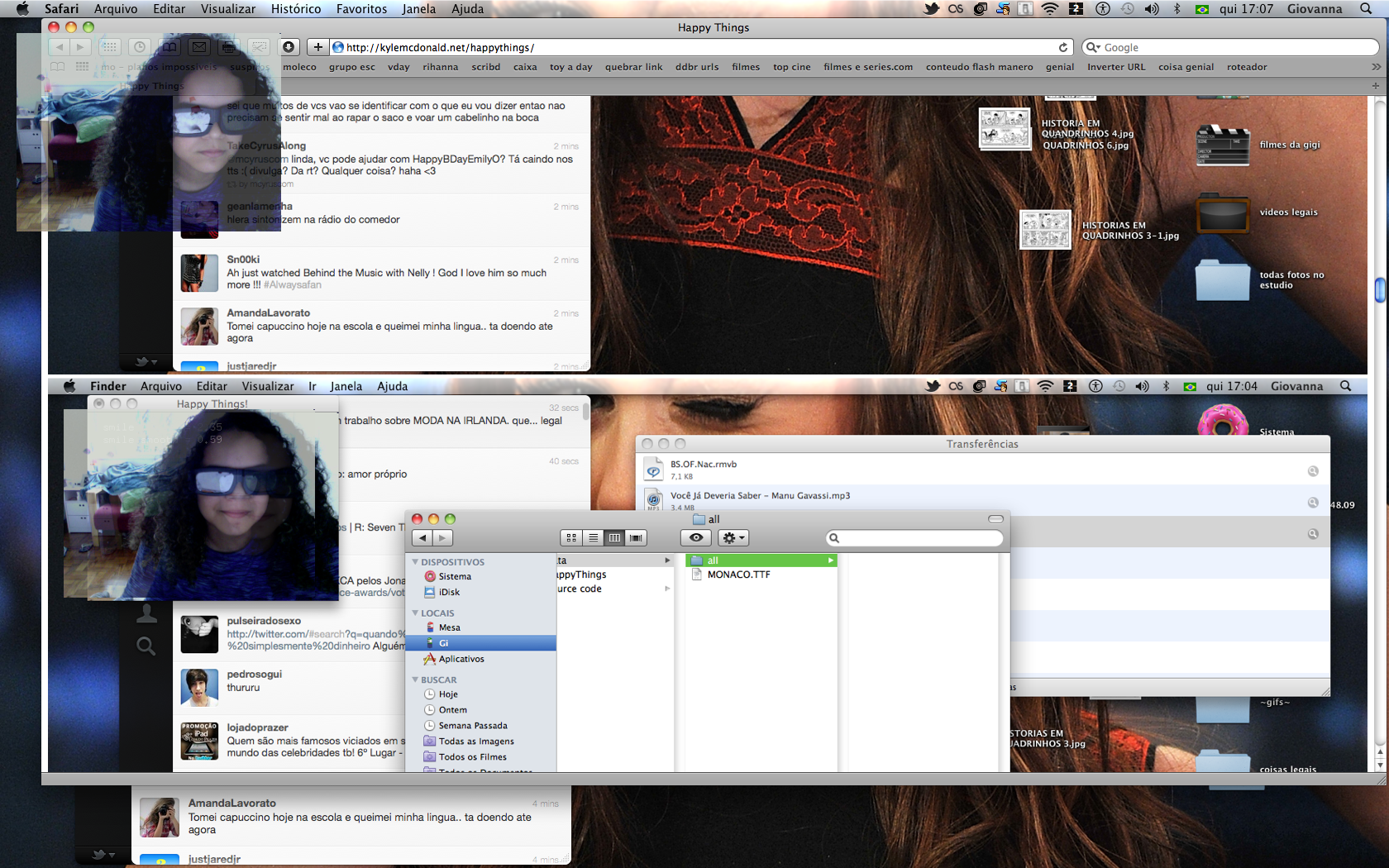The width and height of the screenshot is (1389, 868).
Task: Select MONACO.TTF in the Finder column
Action: [x=738, y=575]
